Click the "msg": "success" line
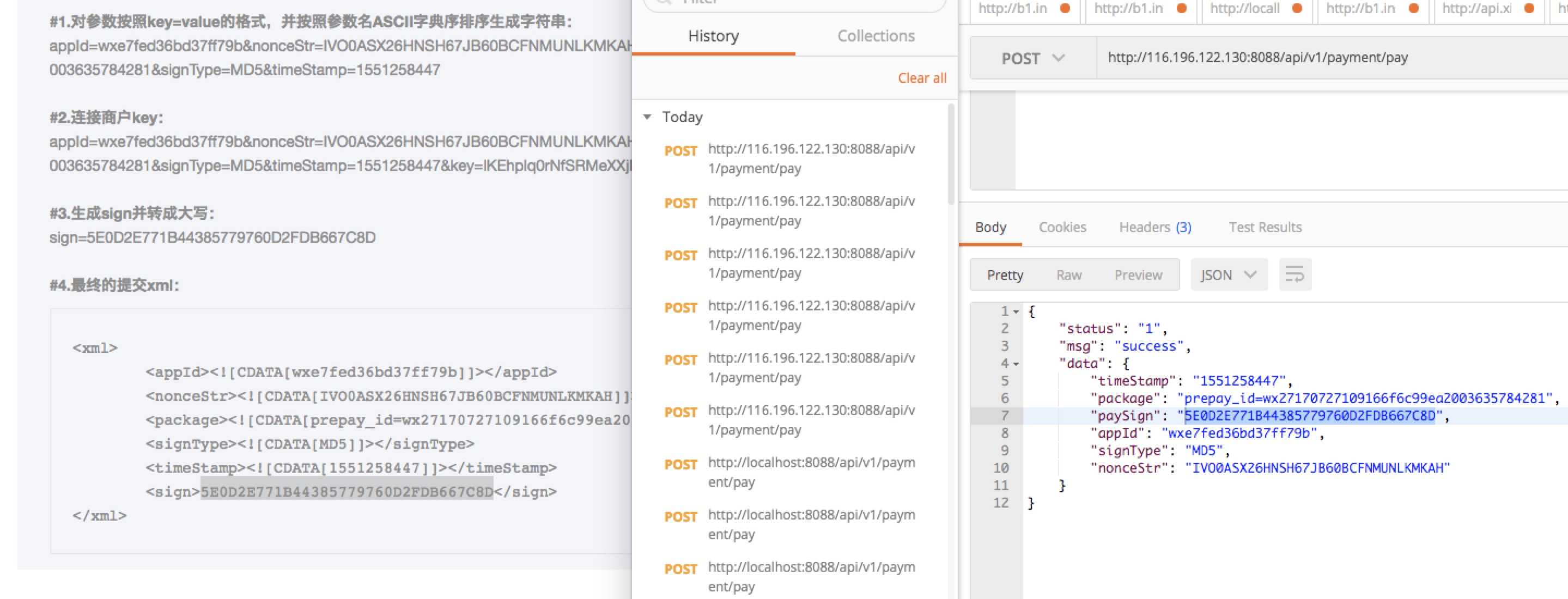The height and width of the screenshot is (599, 1568). point(1125,347)
